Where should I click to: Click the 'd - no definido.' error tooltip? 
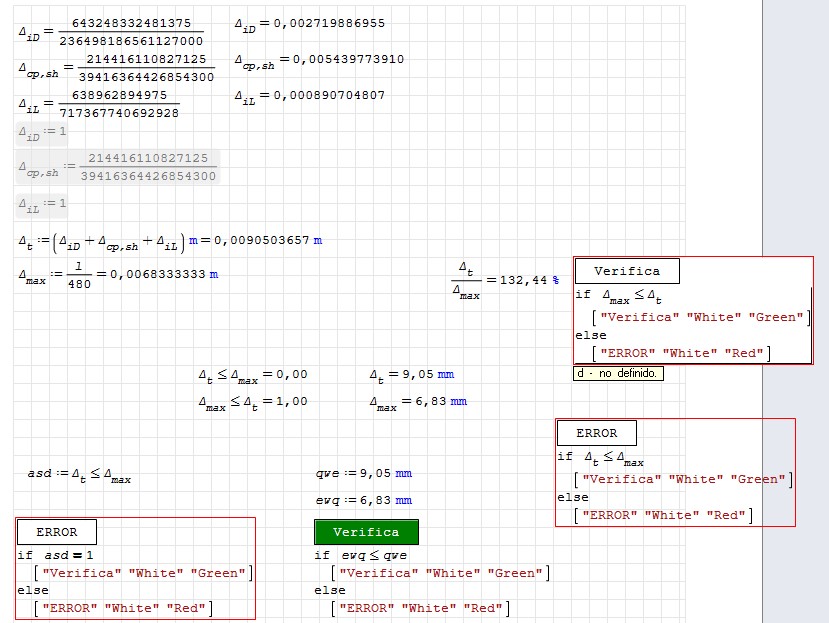pyautogui.click(x=617, y=373)
